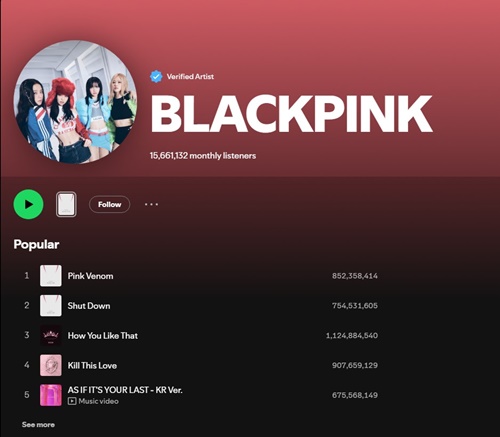
Task: Open the How You Like That title
Action: coord(103,336)
